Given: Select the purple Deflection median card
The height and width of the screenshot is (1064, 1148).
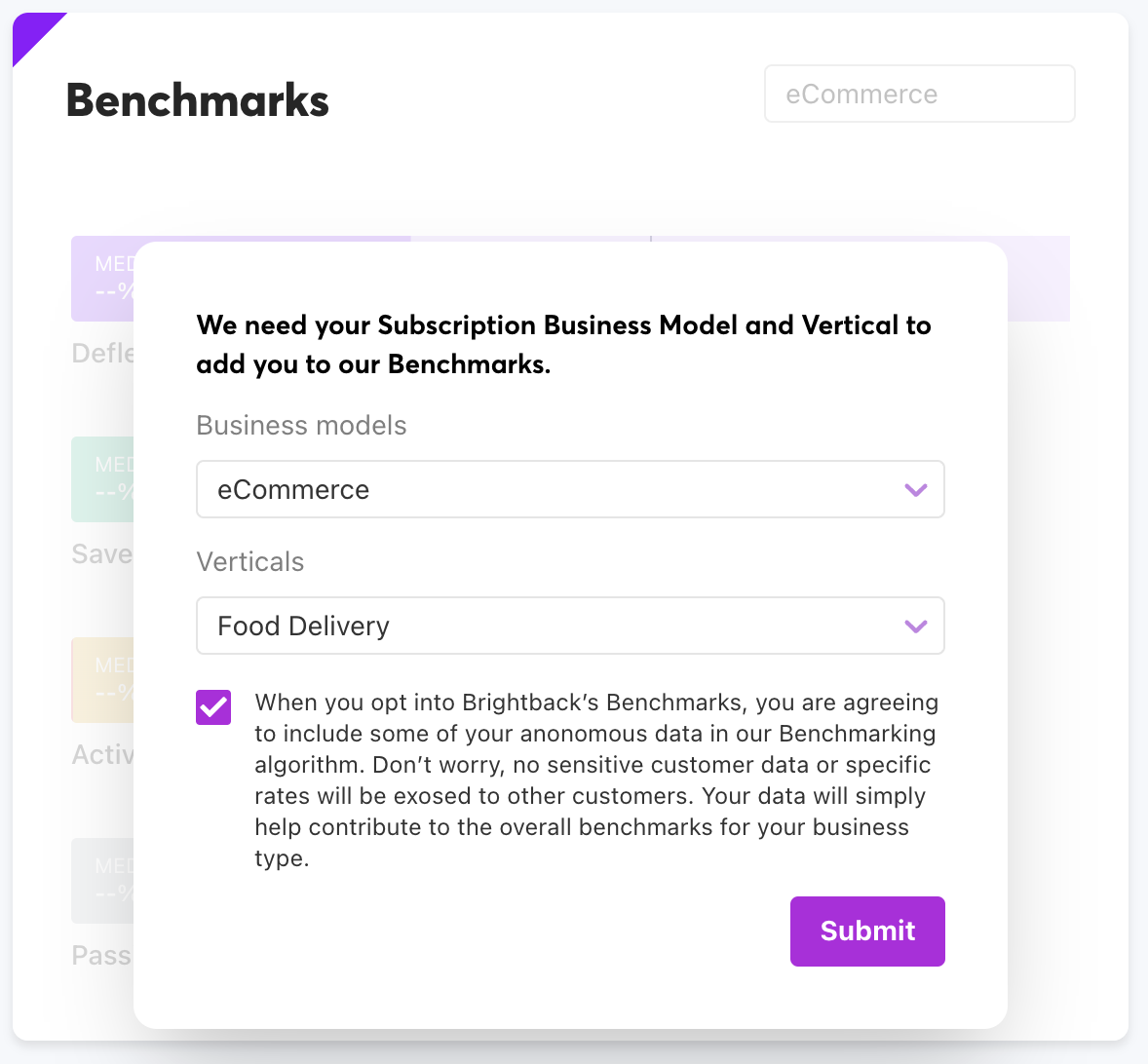Looking at the screenshot, I should click(102, 278).
